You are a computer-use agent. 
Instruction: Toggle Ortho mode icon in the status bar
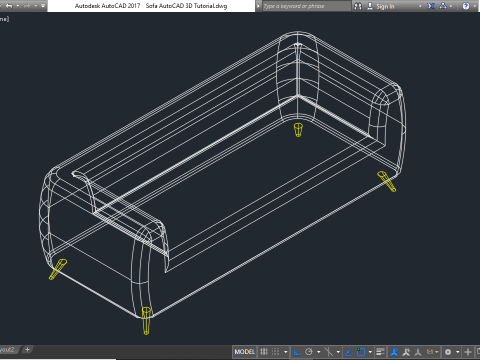pyautogui.click(x=297, y=352)
